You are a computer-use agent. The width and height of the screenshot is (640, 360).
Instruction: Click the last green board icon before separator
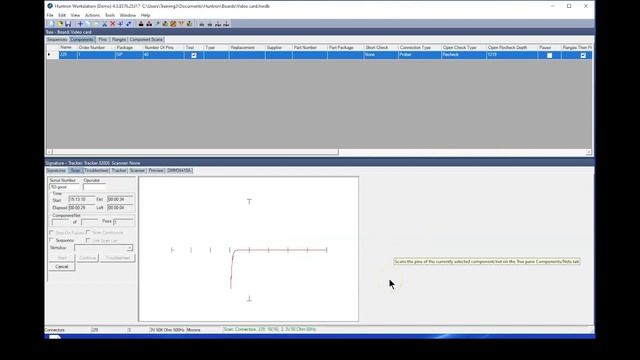[x=189, y=24]
